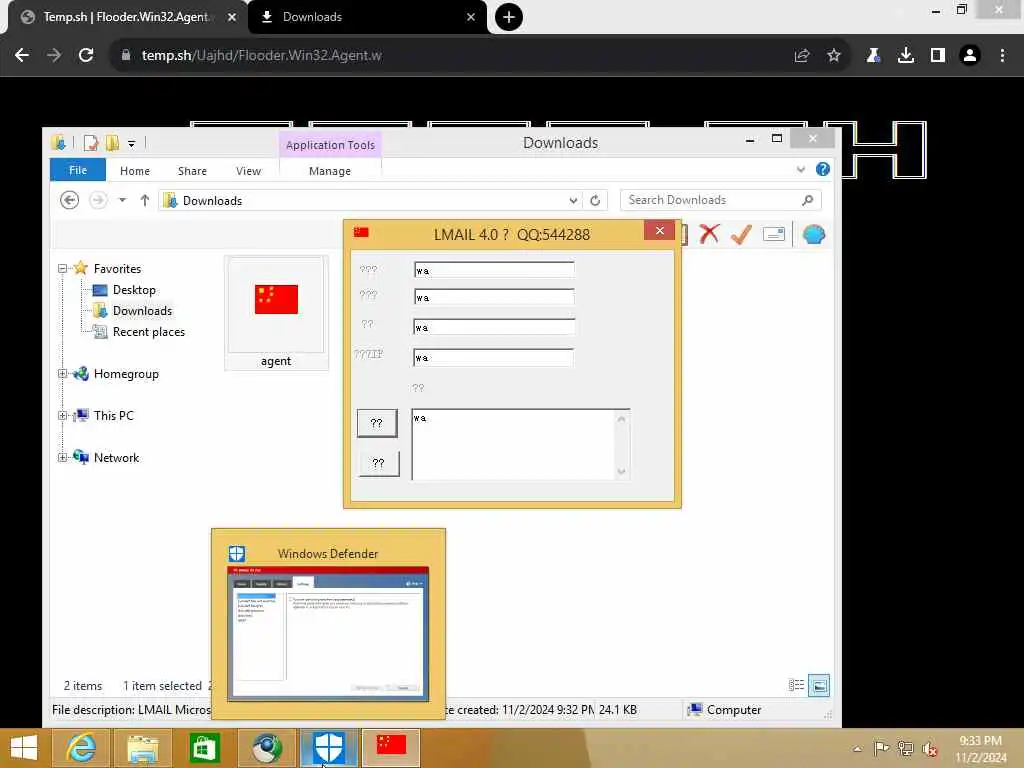Close the Downloads browser tab

pyautogui.click(x=471, y=17)
